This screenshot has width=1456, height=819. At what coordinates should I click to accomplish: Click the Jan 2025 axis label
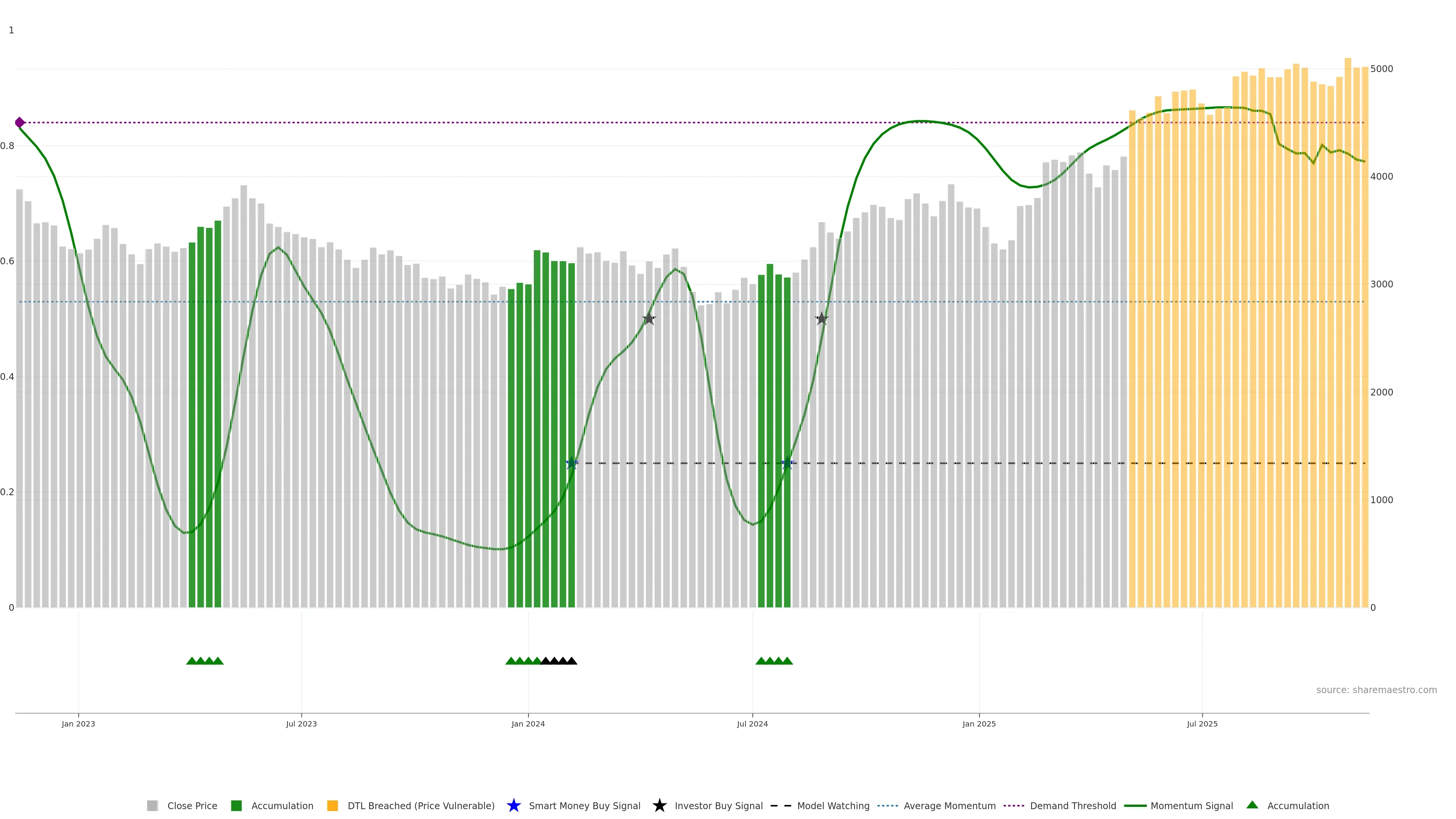[979, 724]
